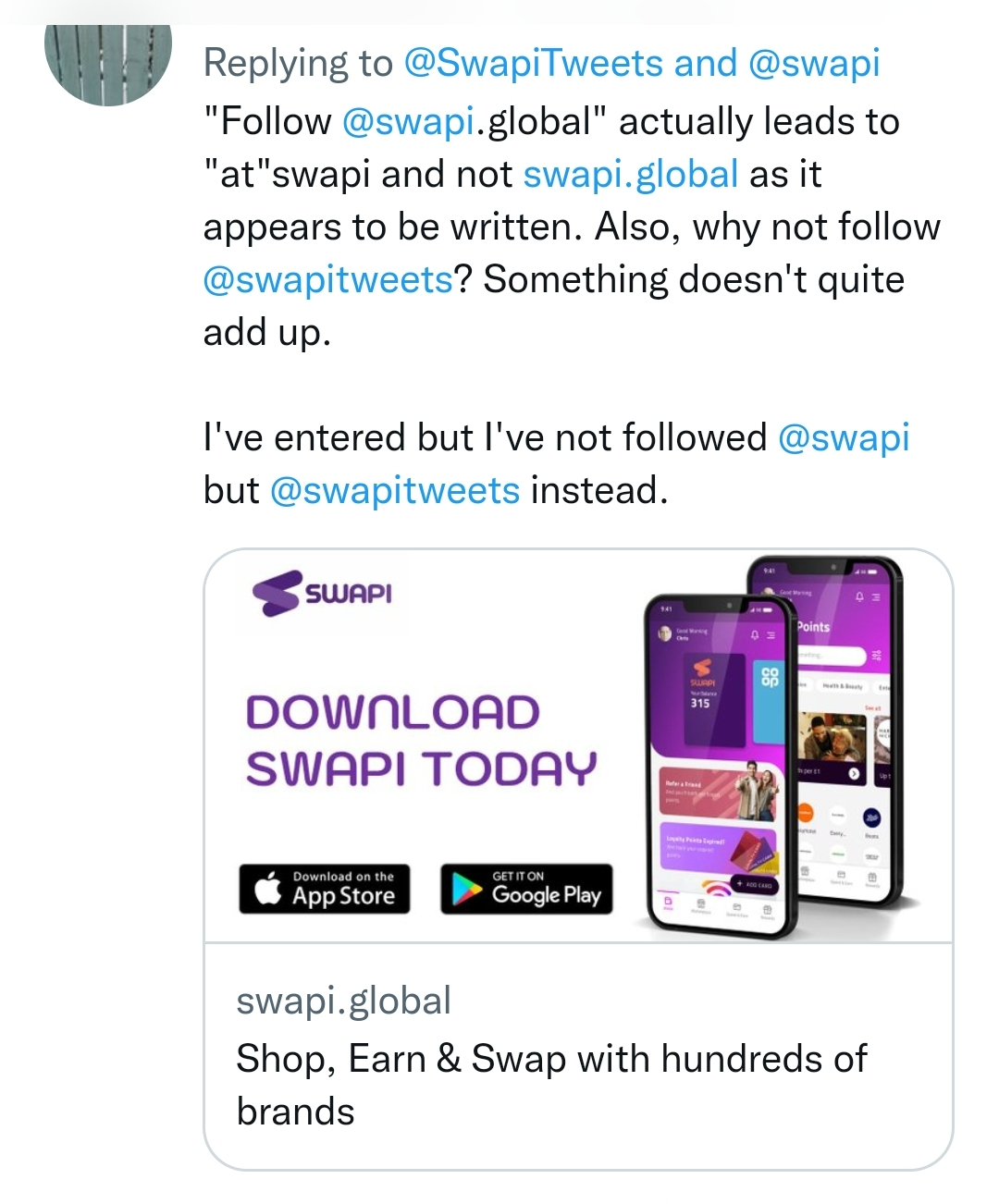Select the Health & Beauty category chip
Viewport: 999px width, 1204px height.
pyautogui.click(x=842, y=686)
